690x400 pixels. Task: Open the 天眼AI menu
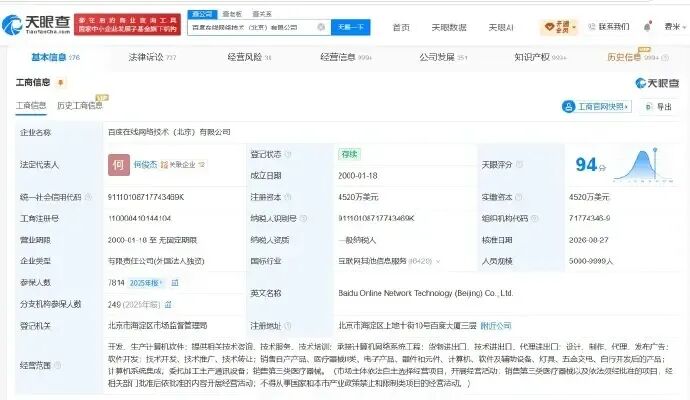[501, 27]
